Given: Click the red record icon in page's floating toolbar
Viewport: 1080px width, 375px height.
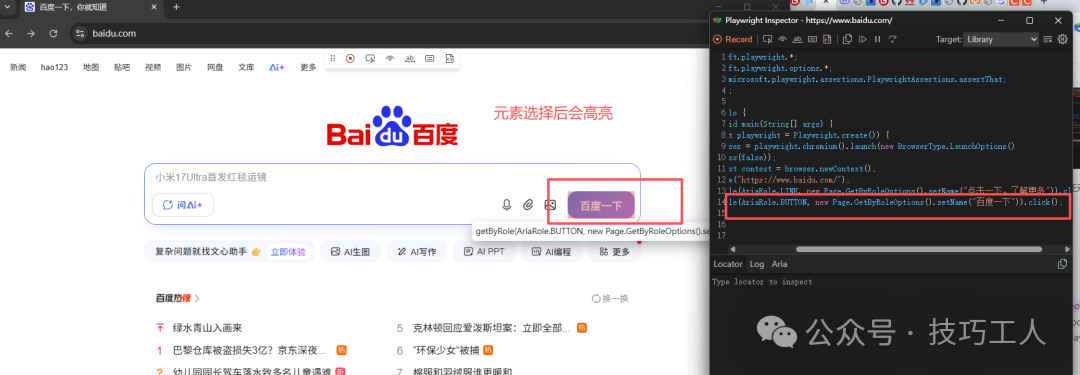Looking at the screenshot, I should (x=350, y=59).
